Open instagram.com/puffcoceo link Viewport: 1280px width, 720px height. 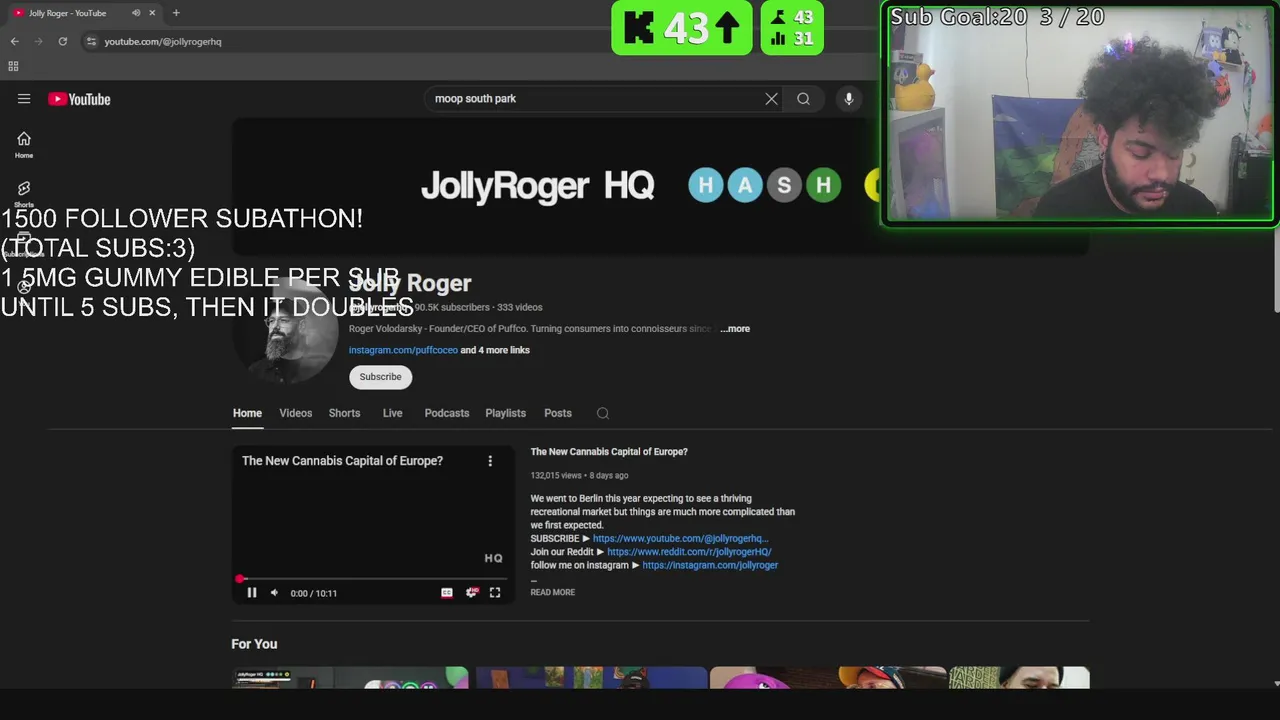(403, 350)
